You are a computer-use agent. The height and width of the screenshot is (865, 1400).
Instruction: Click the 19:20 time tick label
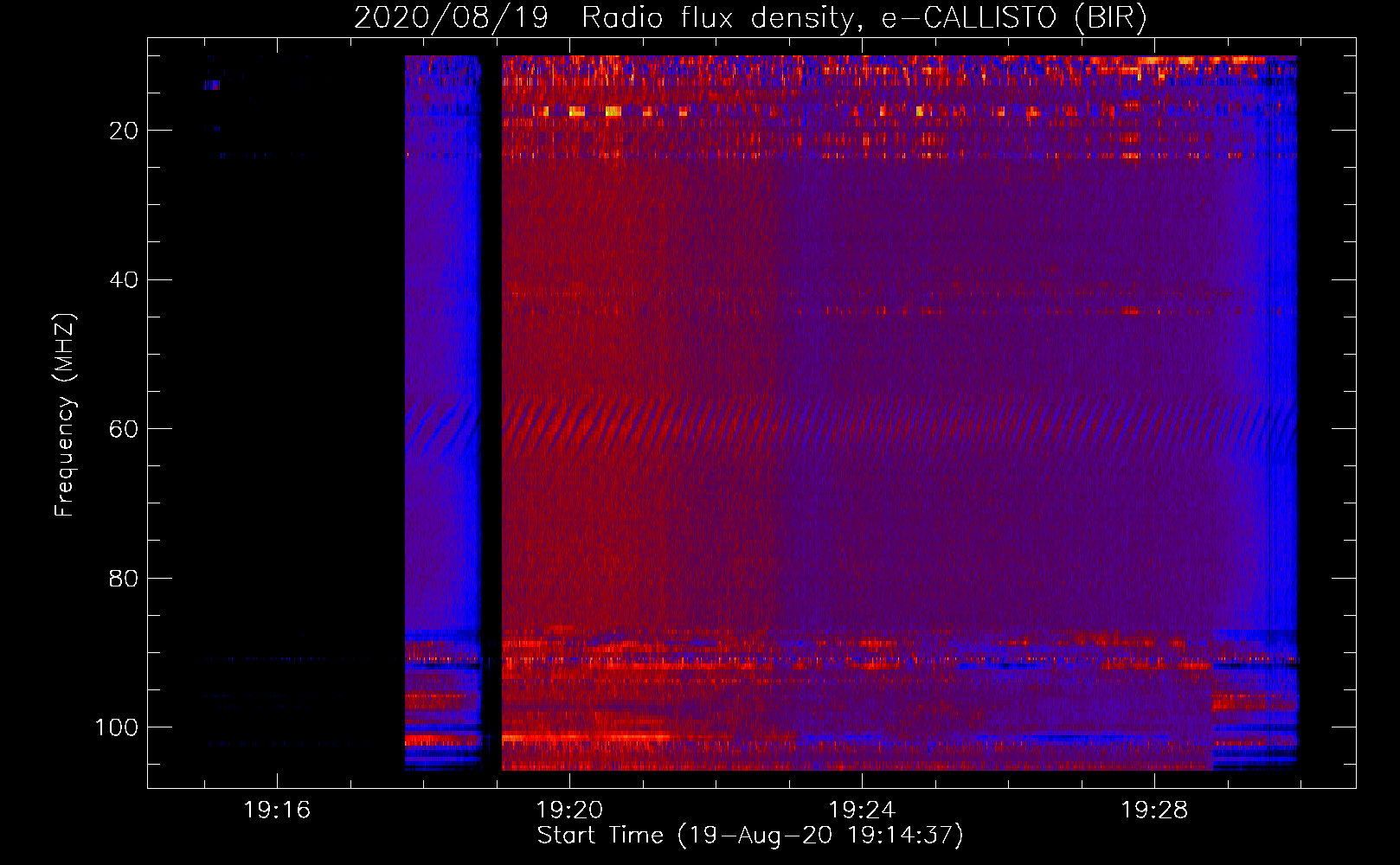point(569,811)
